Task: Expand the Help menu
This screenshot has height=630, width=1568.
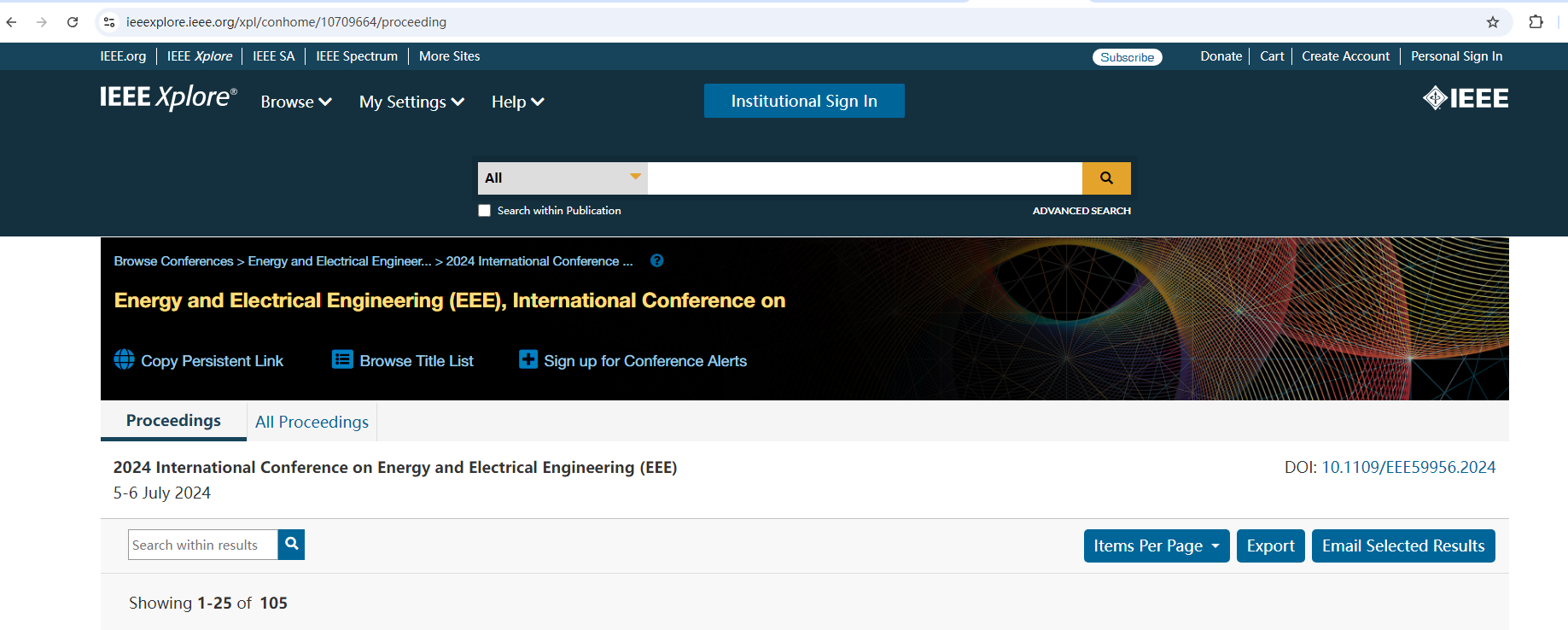Action: 518,102
